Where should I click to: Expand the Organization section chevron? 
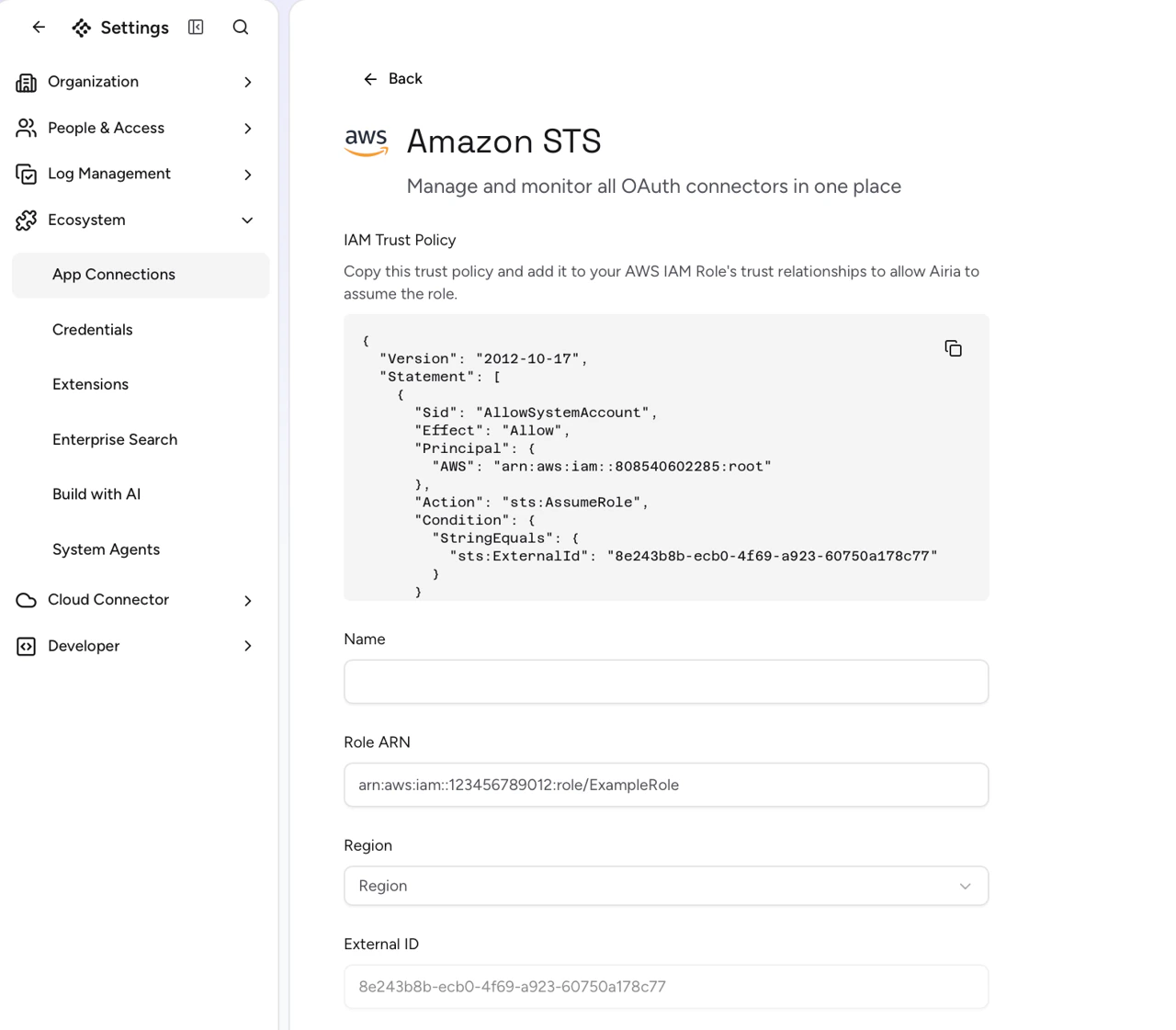click(x=248, y=82)
